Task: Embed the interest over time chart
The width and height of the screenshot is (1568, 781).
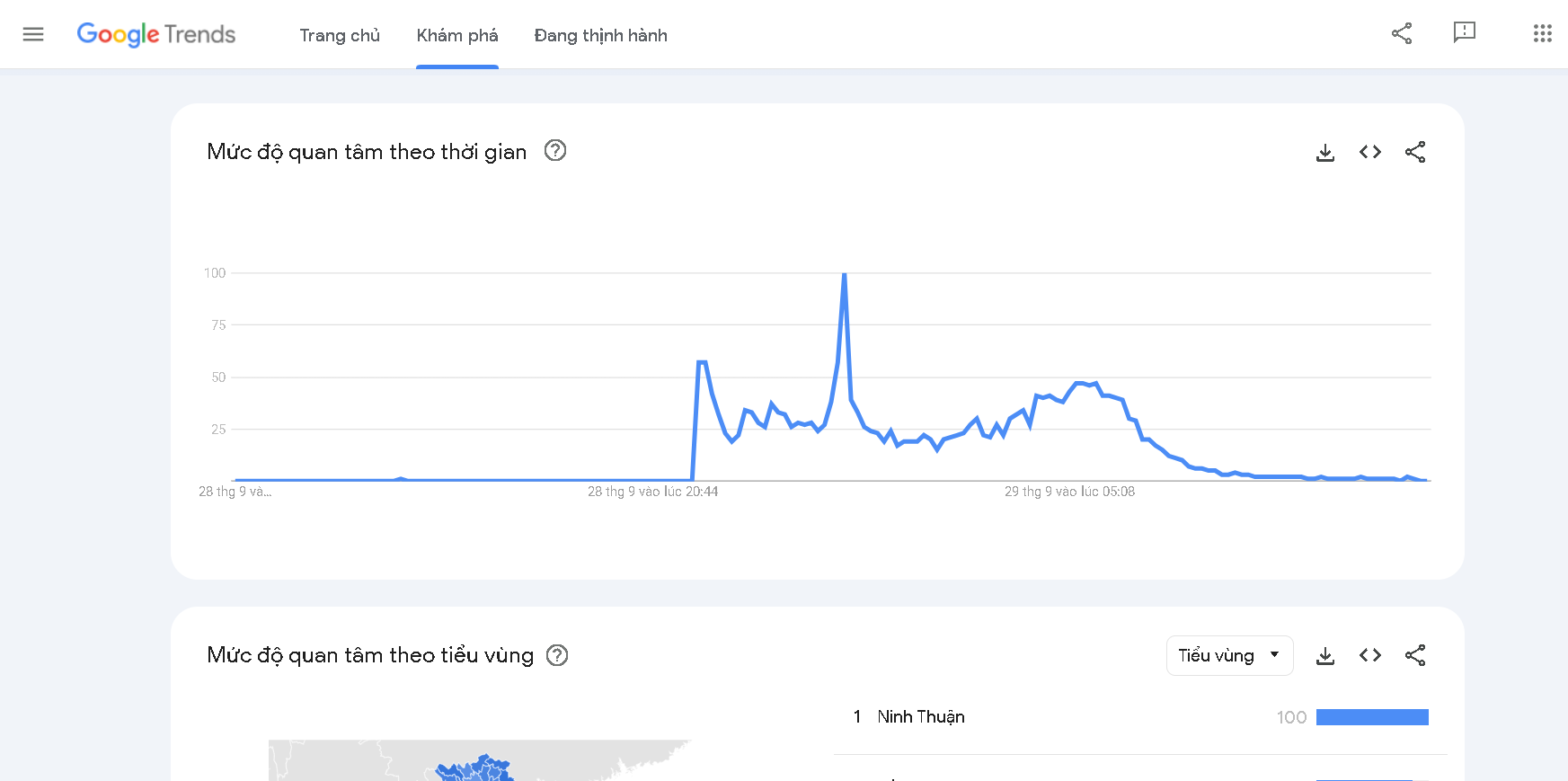Action: (x=1370, y=152)
